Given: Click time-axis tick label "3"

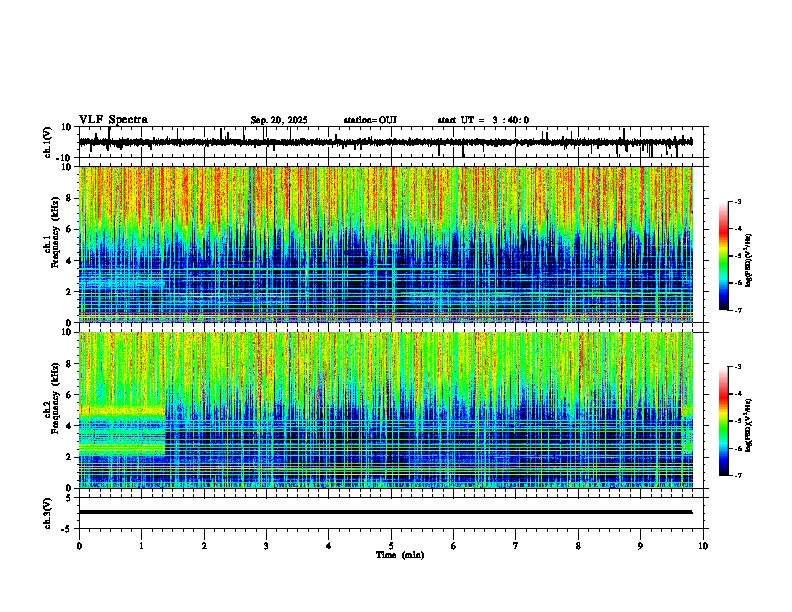Looking at the screenshot, I should [x=266, y=546].
